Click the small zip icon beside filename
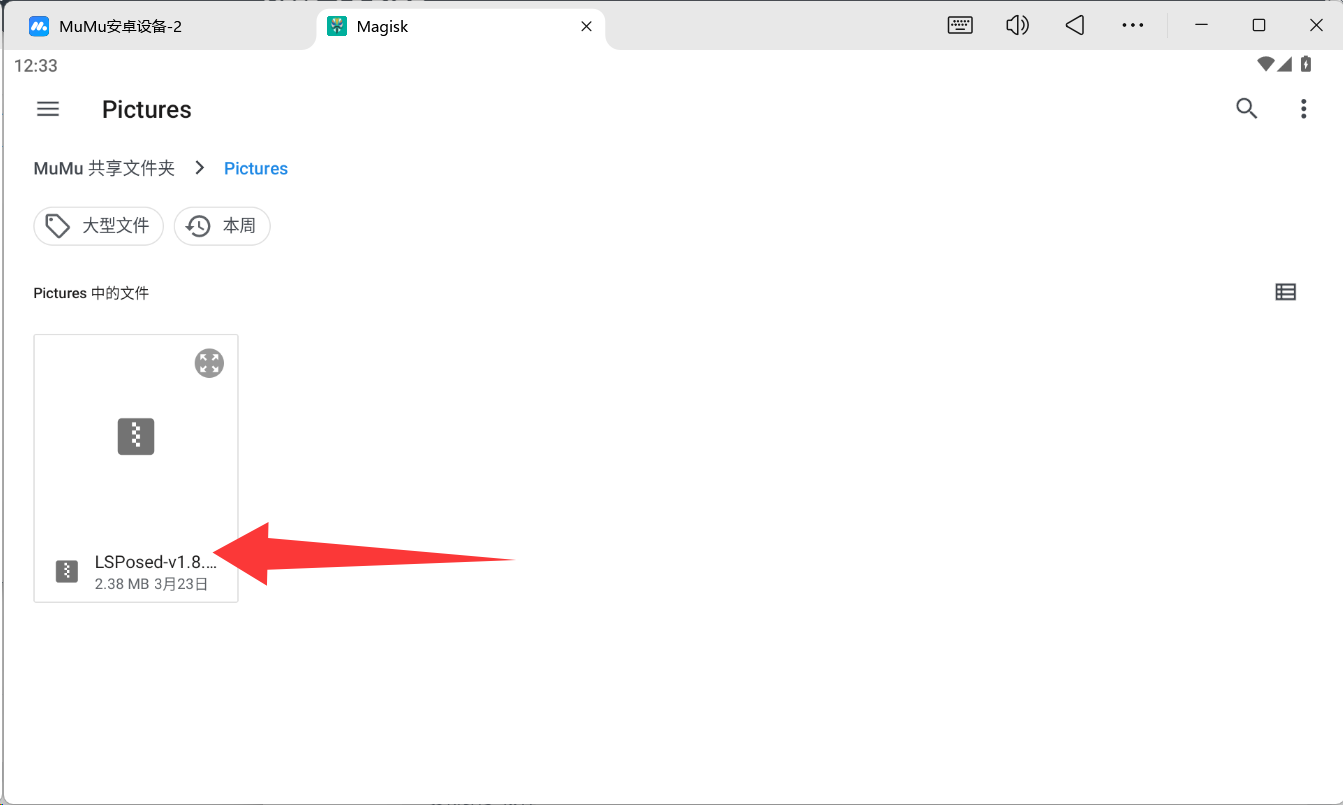The image size is (1343, 805). pyautogui.click(x=67, y=571)
